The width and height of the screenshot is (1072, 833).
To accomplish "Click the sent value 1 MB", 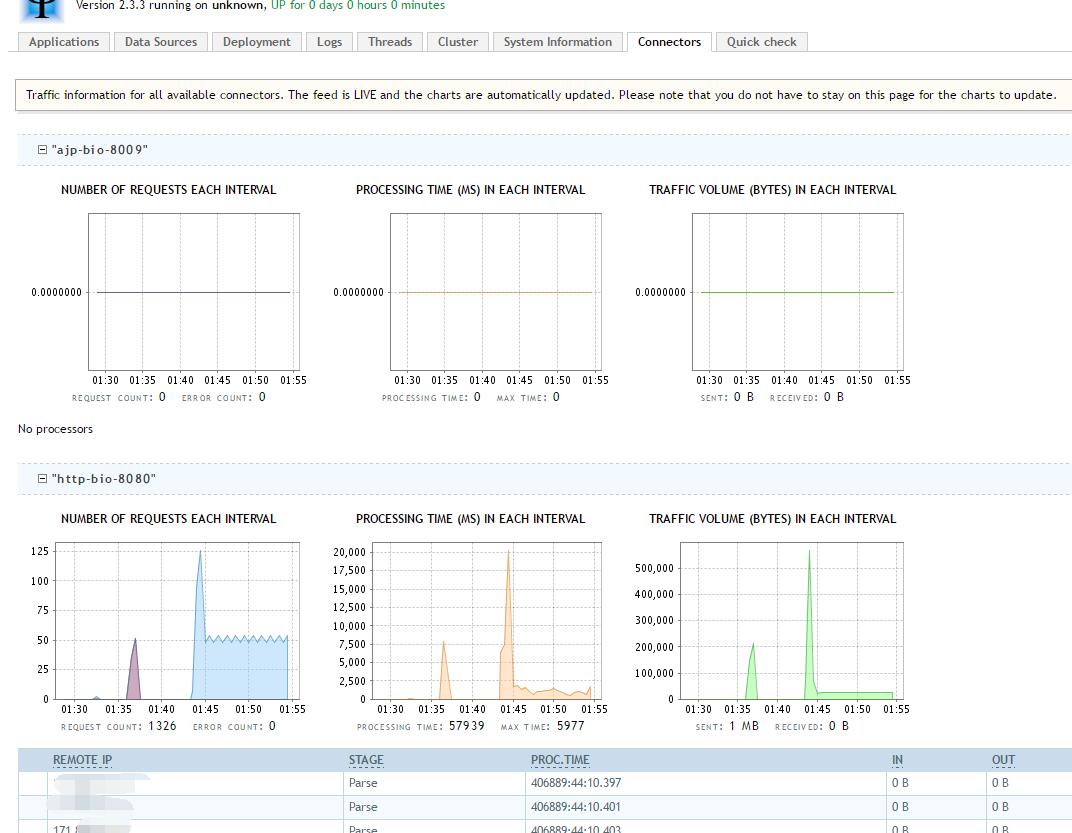I will (744, 726).
